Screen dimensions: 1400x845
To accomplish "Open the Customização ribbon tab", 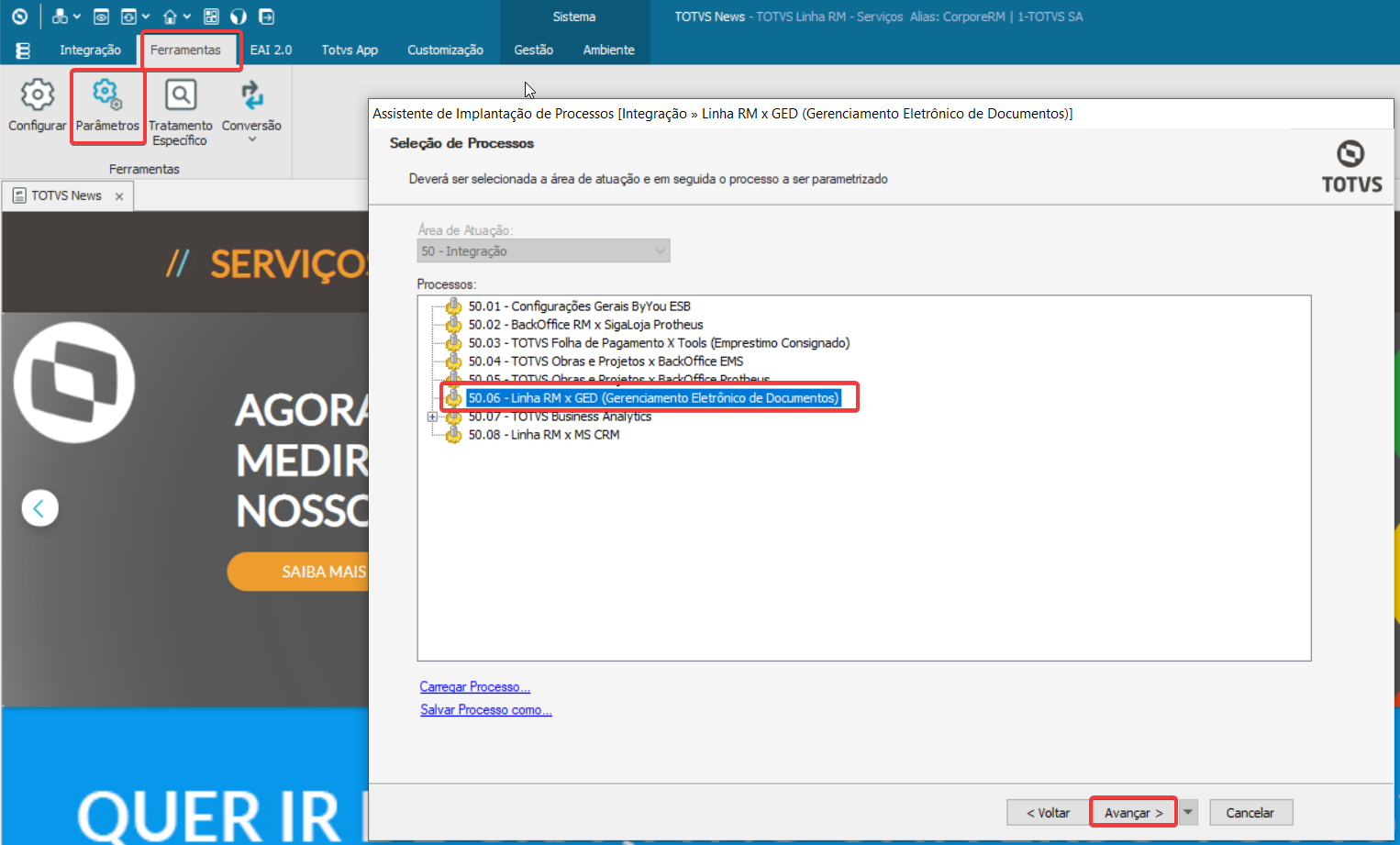I will [445, 50].
